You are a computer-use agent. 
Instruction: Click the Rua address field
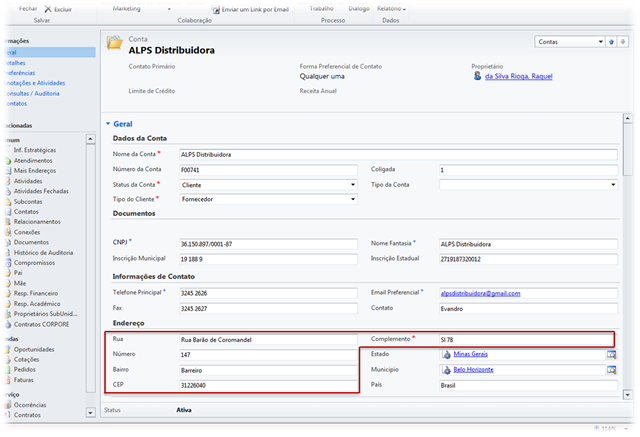(x=268, y=340)
